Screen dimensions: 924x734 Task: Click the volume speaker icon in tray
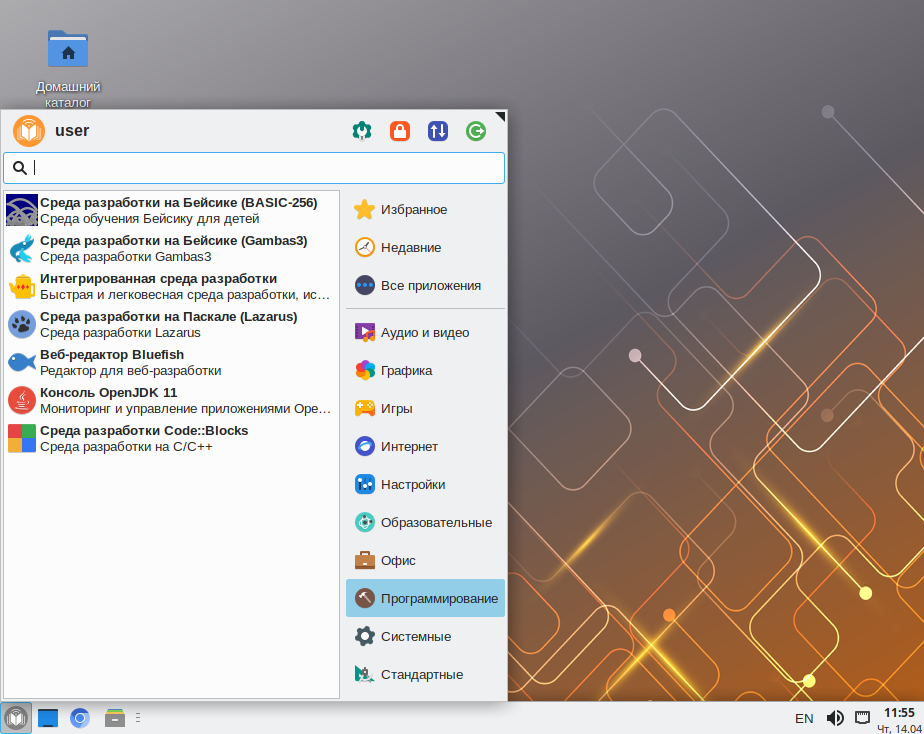point(834,718)
